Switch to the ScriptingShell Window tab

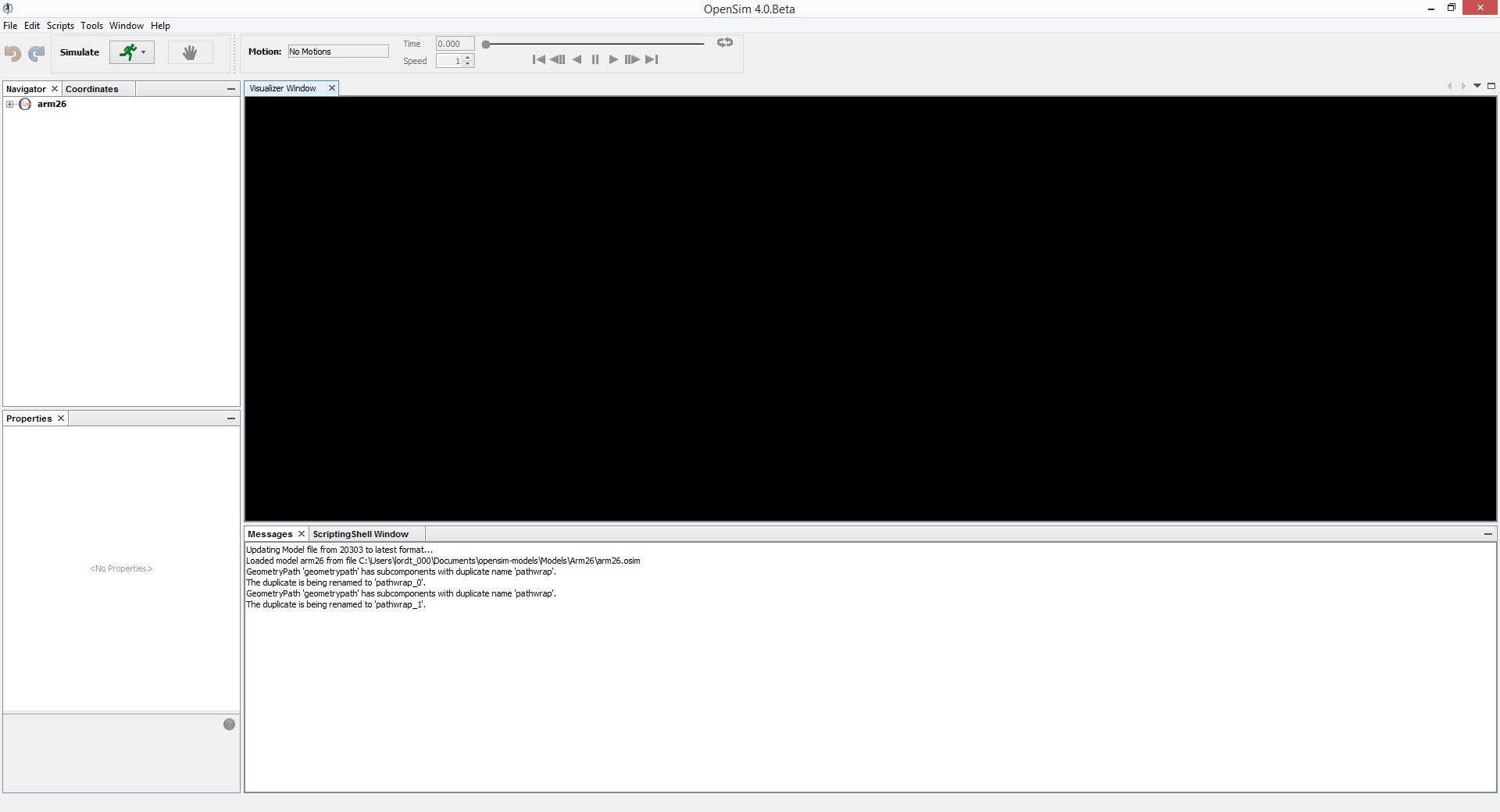[x=361, y=534]
